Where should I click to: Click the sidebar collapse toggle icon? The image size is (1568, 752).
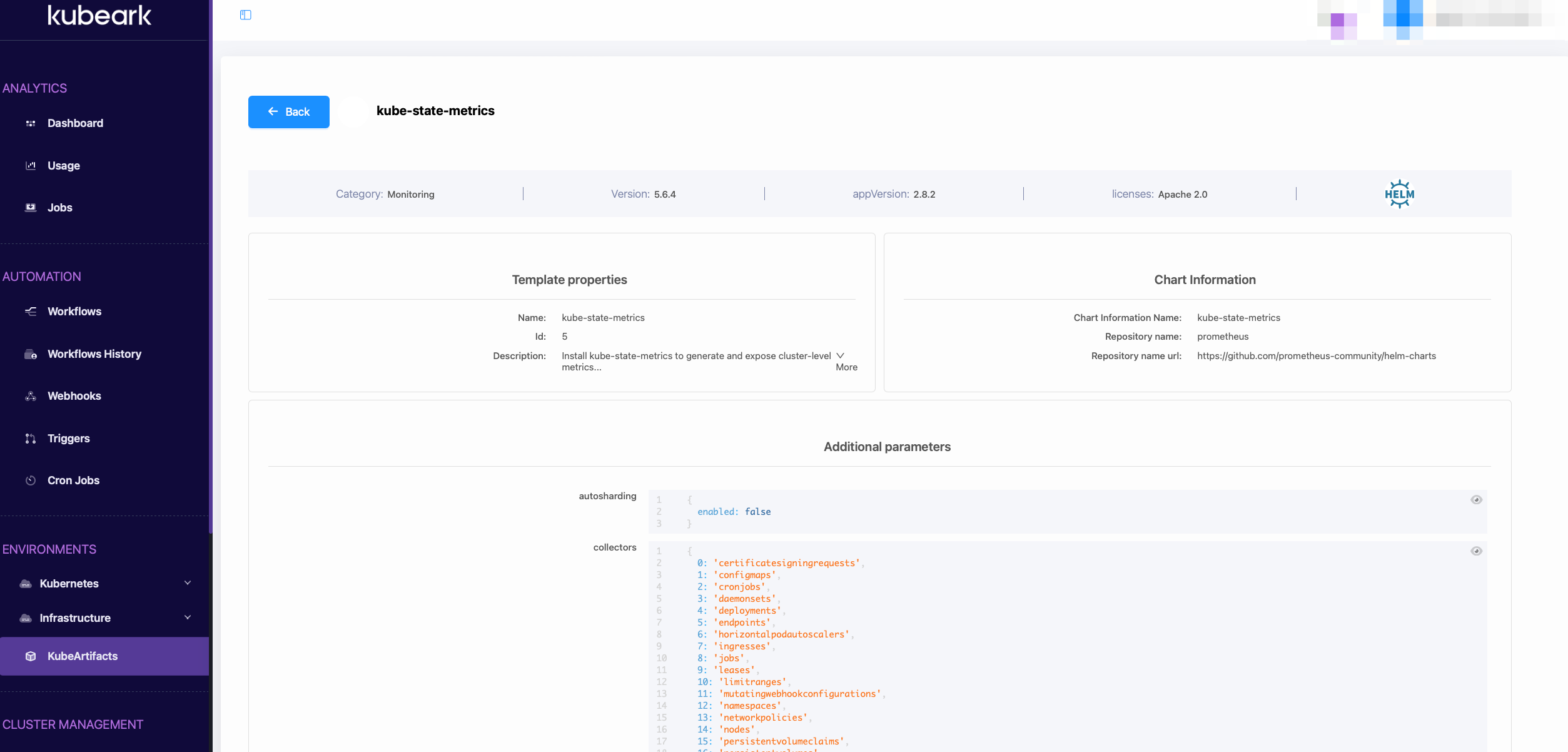click(245, 15)
